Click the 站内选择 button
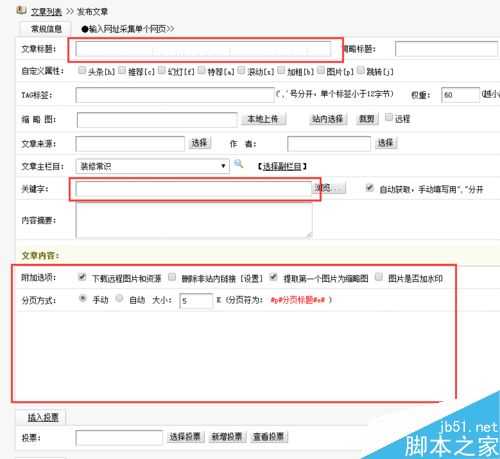This screenshot has width=500, height=459. pyautogui.click(x=328, y=119)
